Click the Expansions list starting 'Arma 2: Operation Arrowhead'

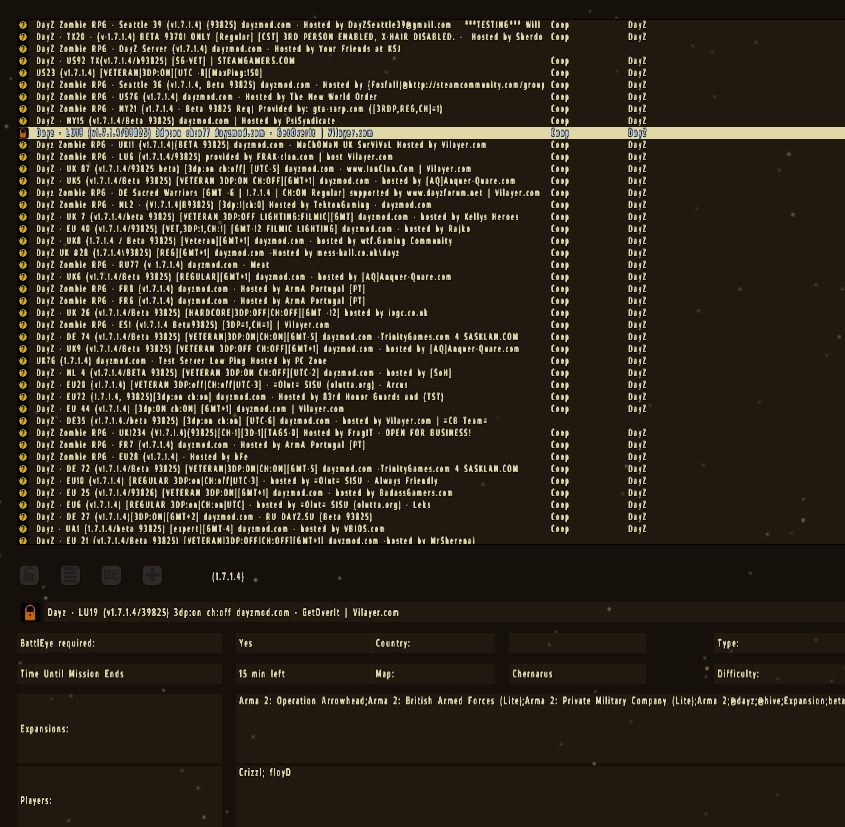pyautogui.click(x=541, y=728)
